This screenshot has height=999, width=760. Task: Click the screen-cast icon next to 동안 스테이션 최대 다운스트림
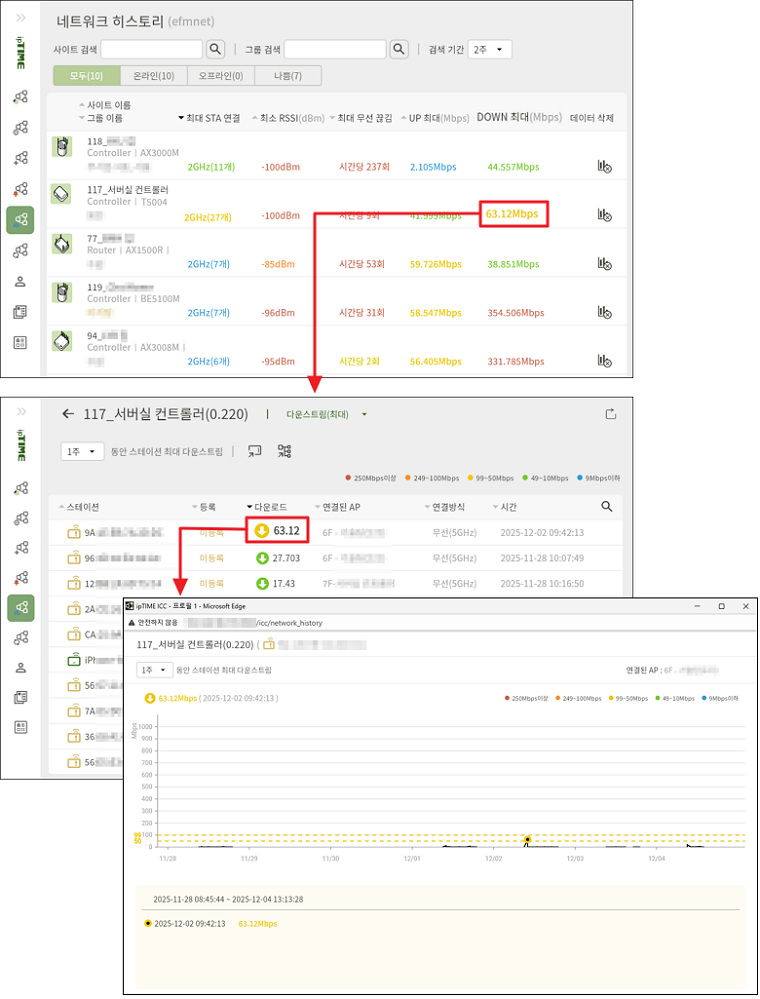click(x=255, y=452)
